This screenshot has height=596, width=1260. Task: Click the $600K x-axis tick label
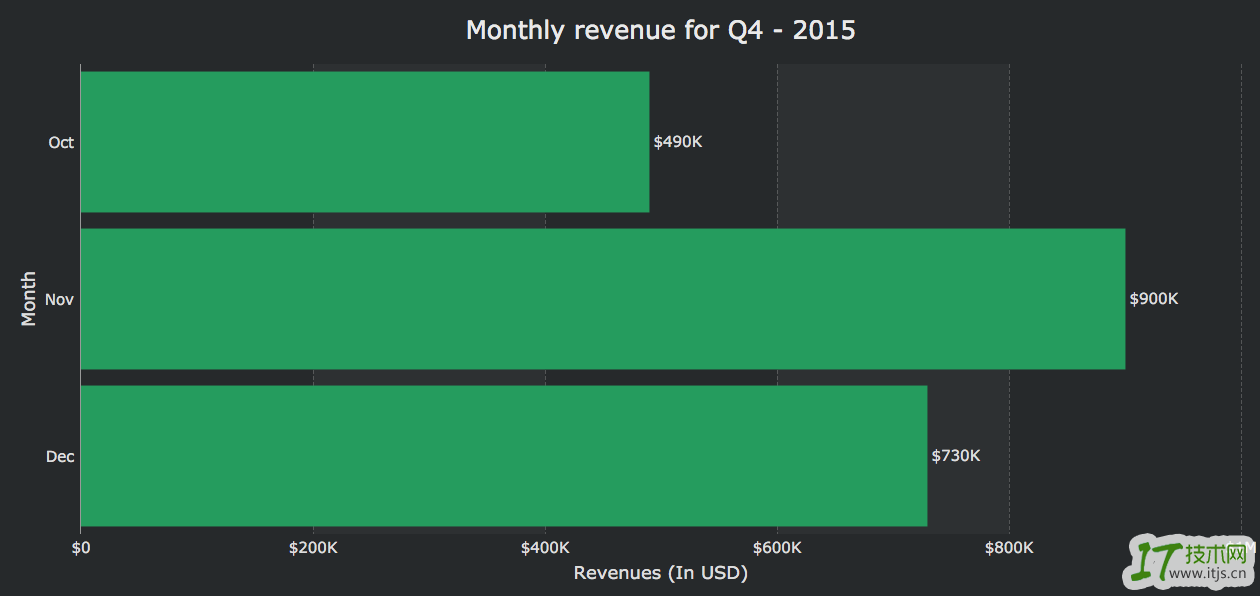(x=777, y=548)
